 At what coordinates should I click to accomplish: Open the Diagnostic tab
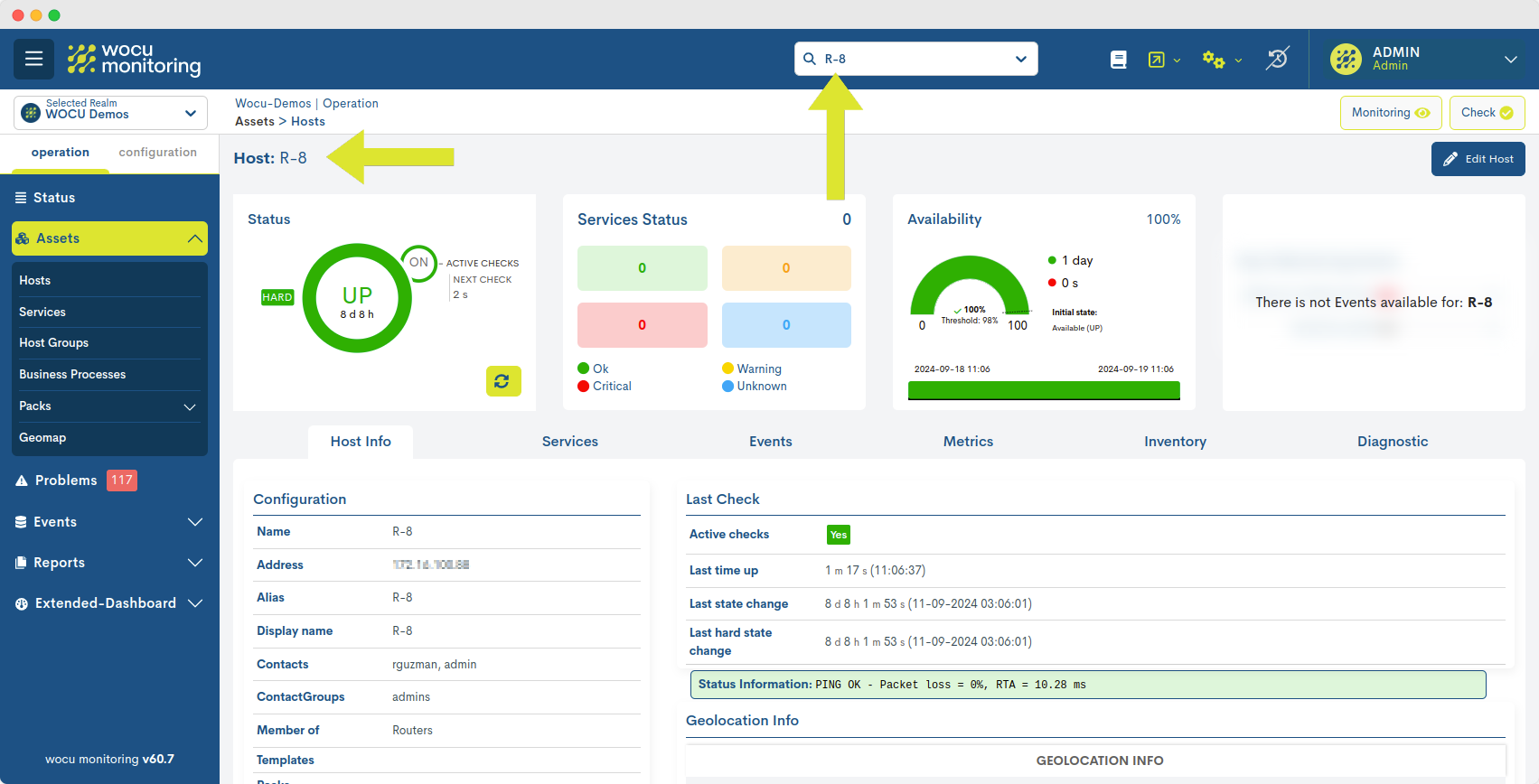click(1393, 442)
